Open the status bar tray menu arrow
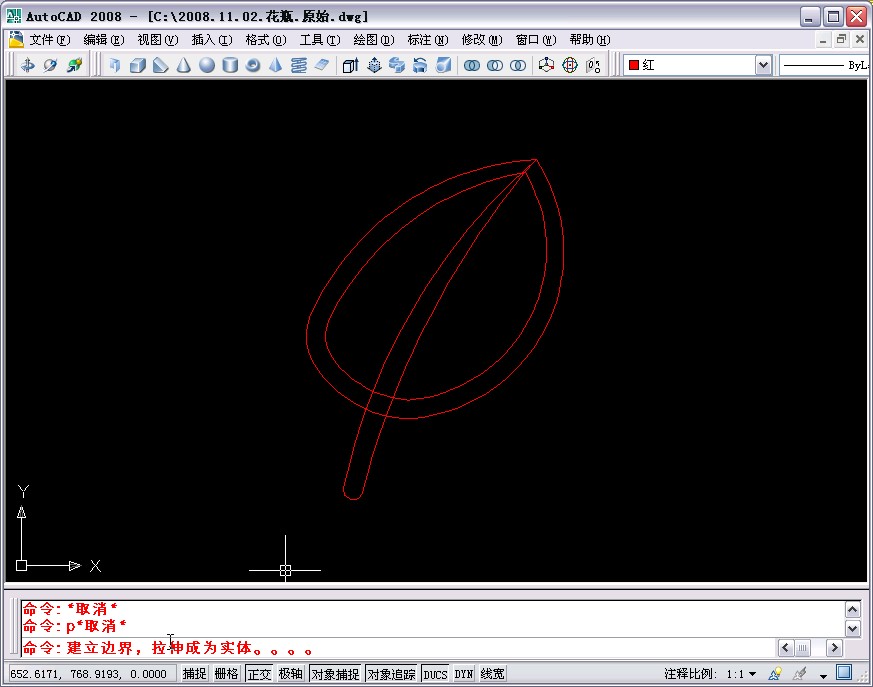Image resolution: width=873 pixels, height=687 pixels. (823, 675)
